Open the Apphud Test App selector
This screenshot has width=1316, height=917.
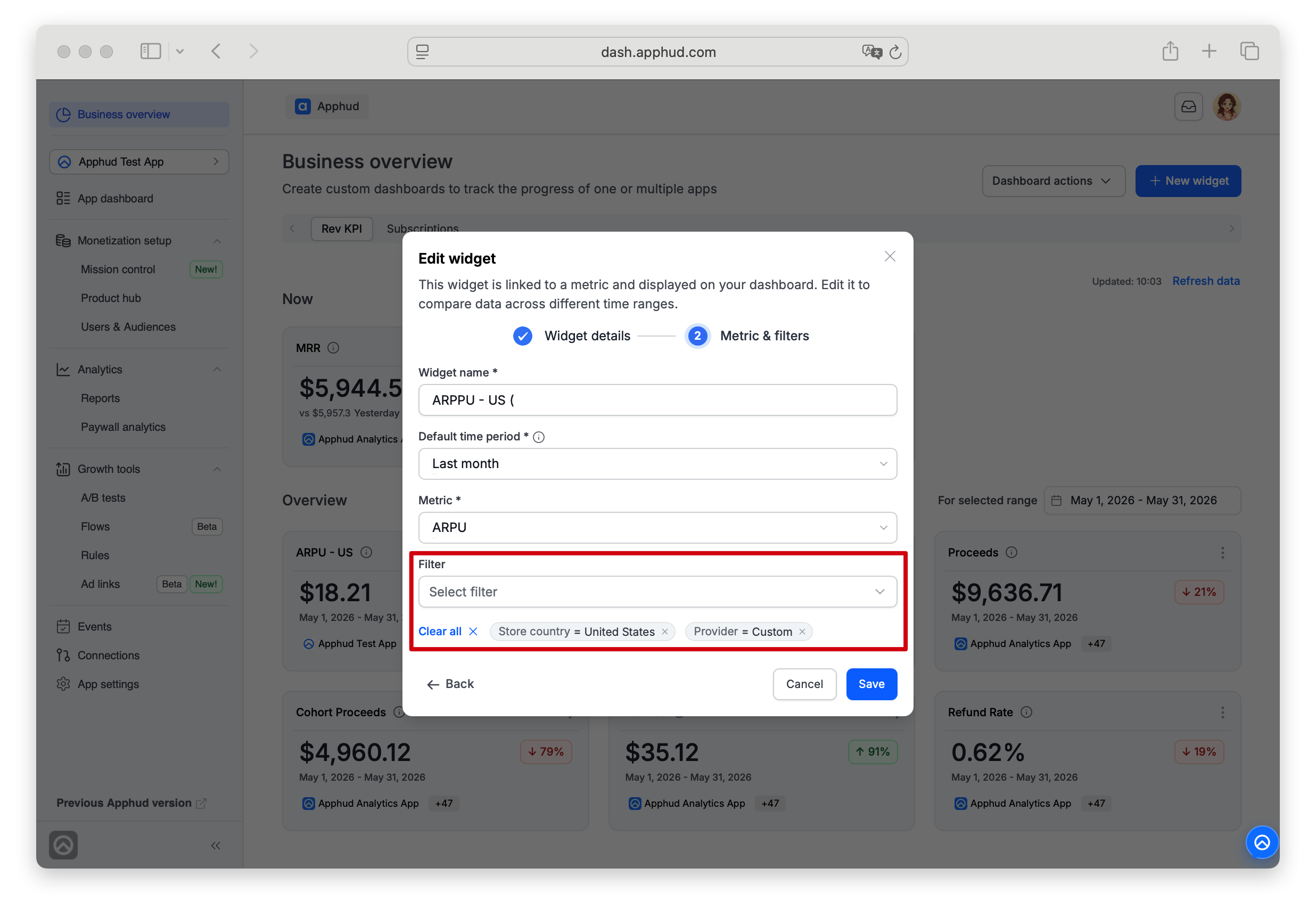pos(139,162)
